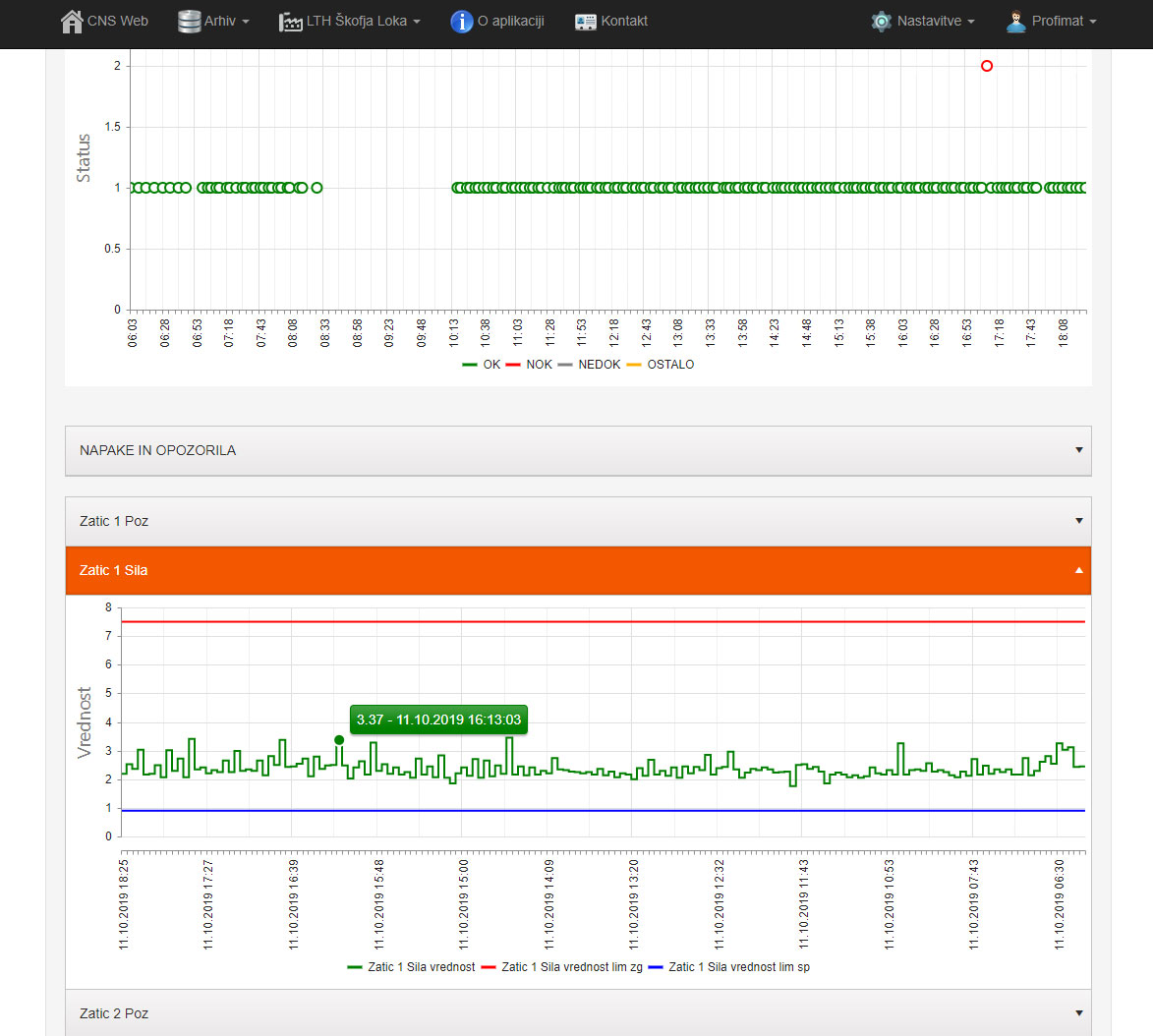Click the Kontakt card icon
This screenshot has width=1153, height=1036.
[x=586, y=22]
